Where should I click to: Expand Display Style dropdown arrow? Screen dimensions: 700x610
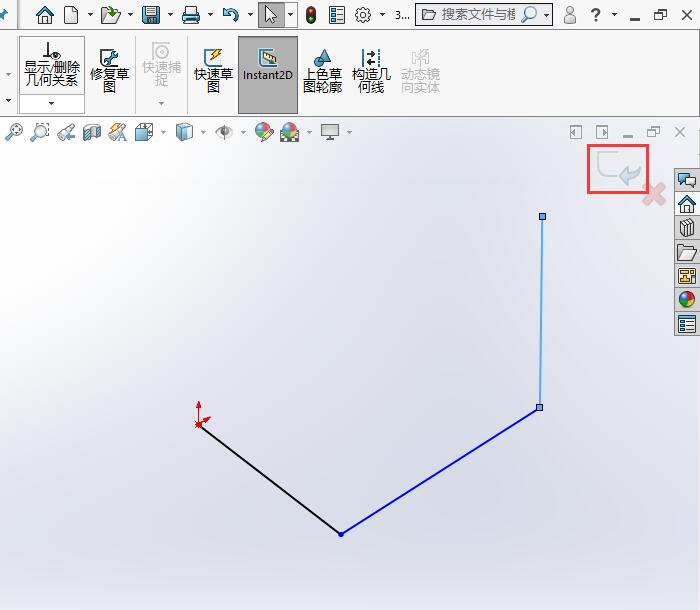click(x=203, y=132)
